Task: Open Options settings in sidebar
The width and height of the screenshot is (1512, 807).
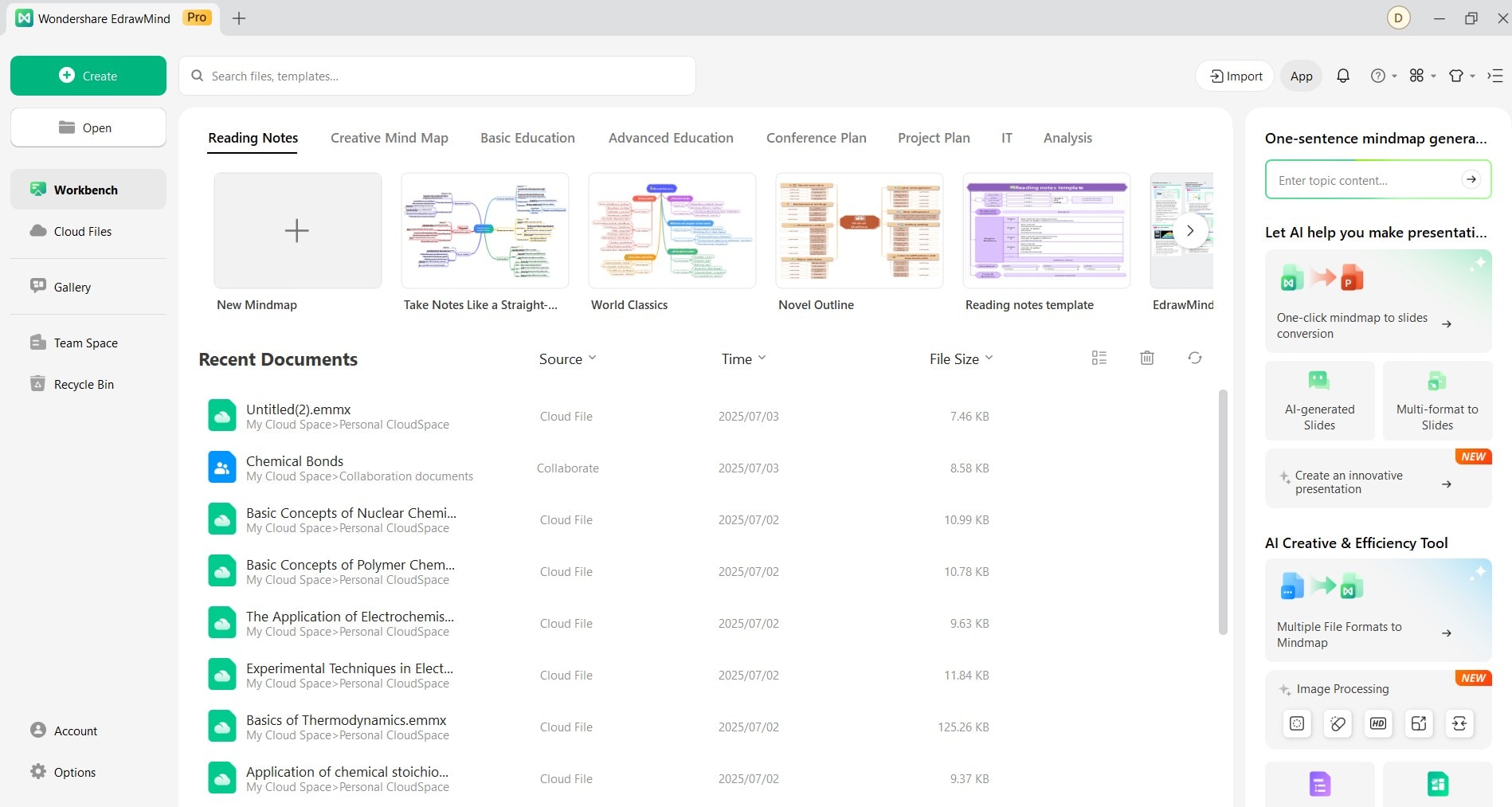Action: pyautogui.click(x=88, y=772)
